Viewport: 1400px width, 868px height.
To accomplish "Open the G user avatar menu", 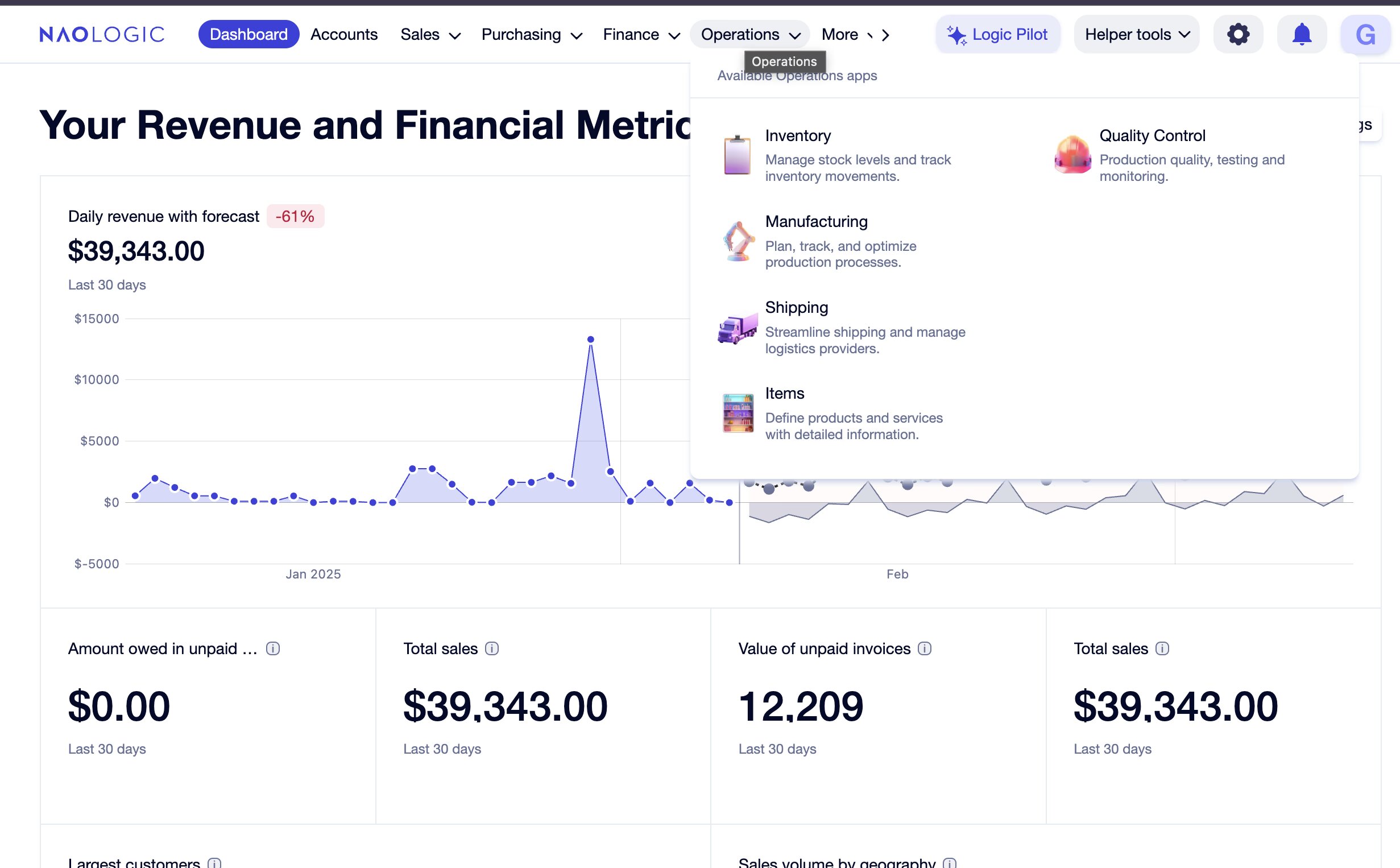I will click(x=1364, y=35).
